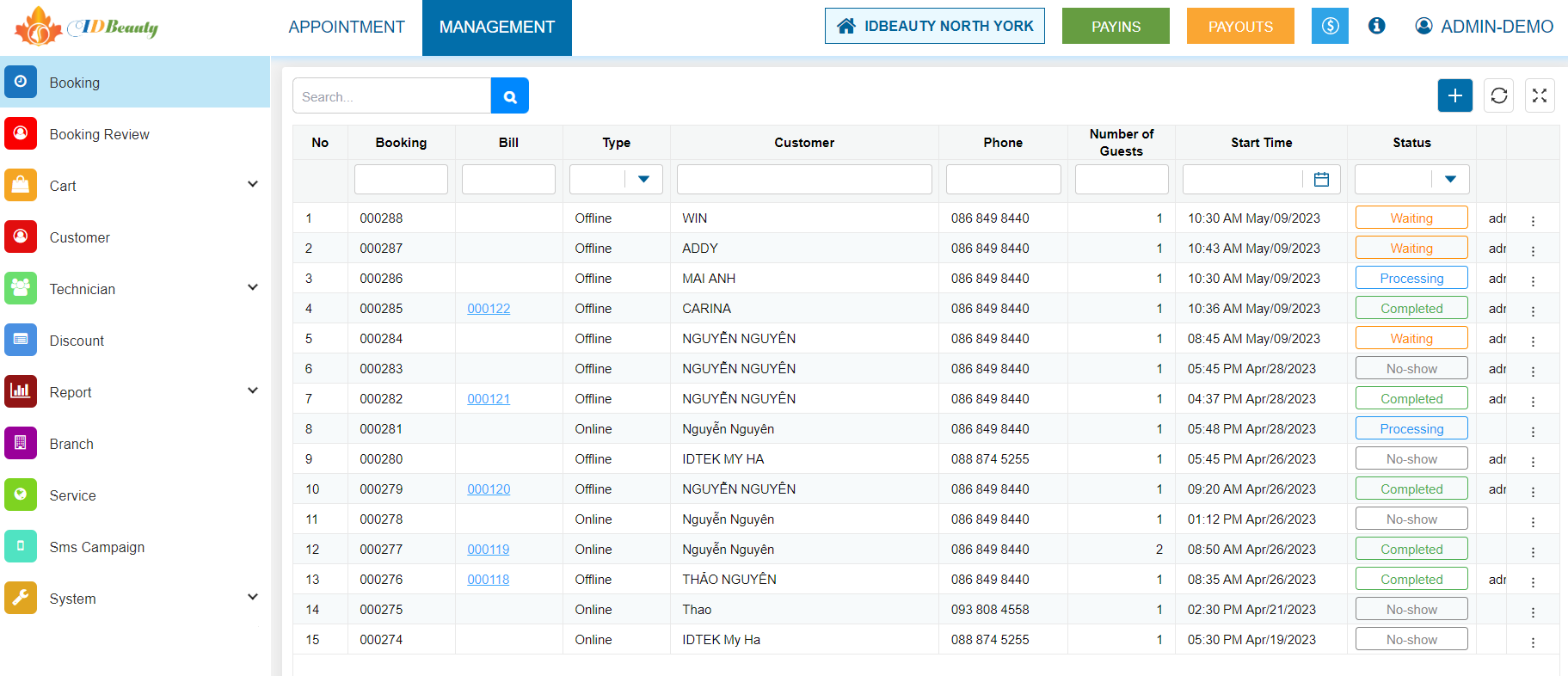Click the admin user avatar icon
This screenshot has width=1568, height=676.
pos(1424,26)
